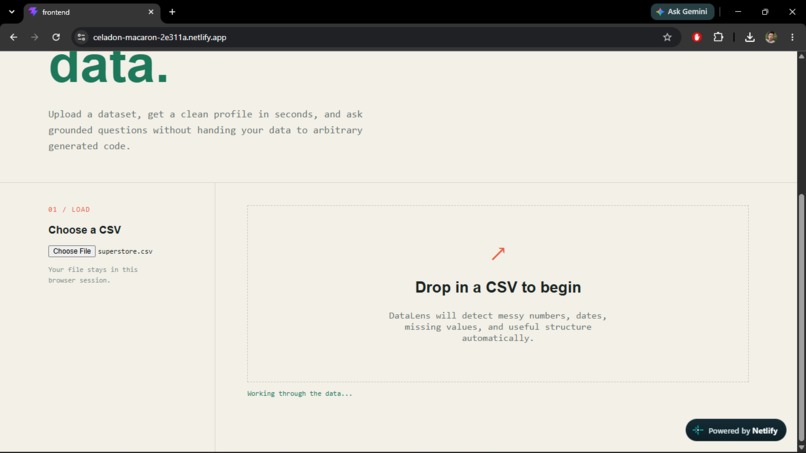Close the frontend tab

pos(151,12)
